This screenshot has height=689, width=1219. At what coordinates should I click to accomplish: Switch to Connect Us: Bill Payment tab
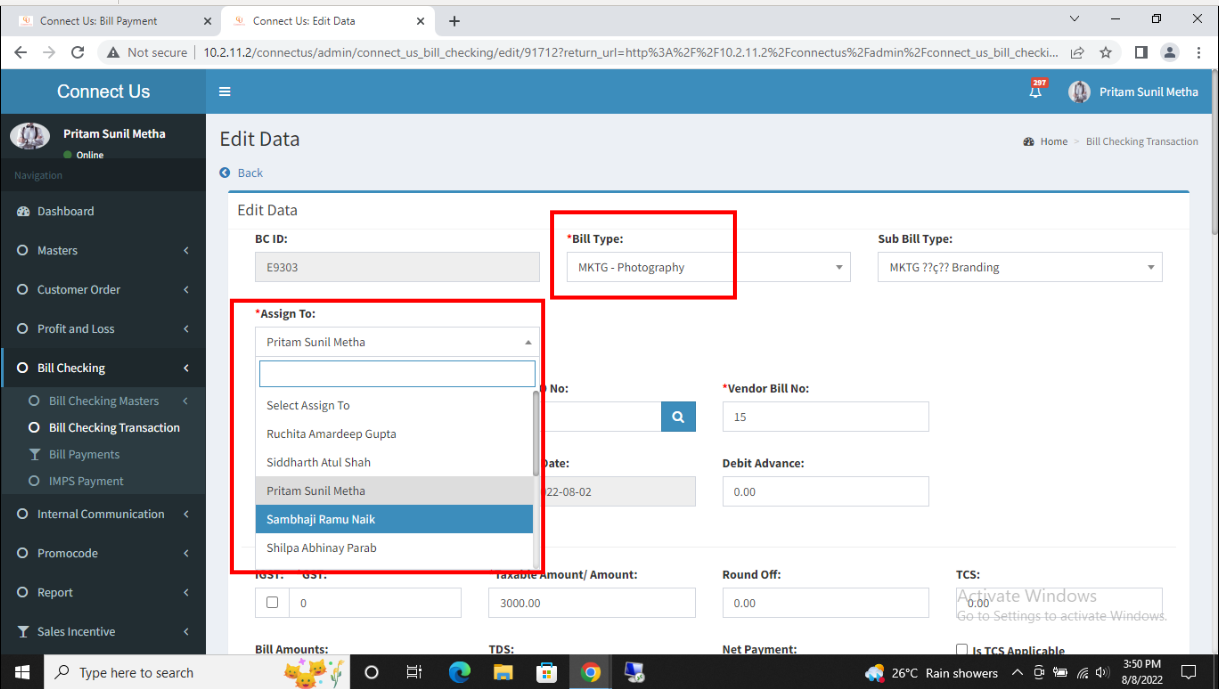[x=98, y=21]
